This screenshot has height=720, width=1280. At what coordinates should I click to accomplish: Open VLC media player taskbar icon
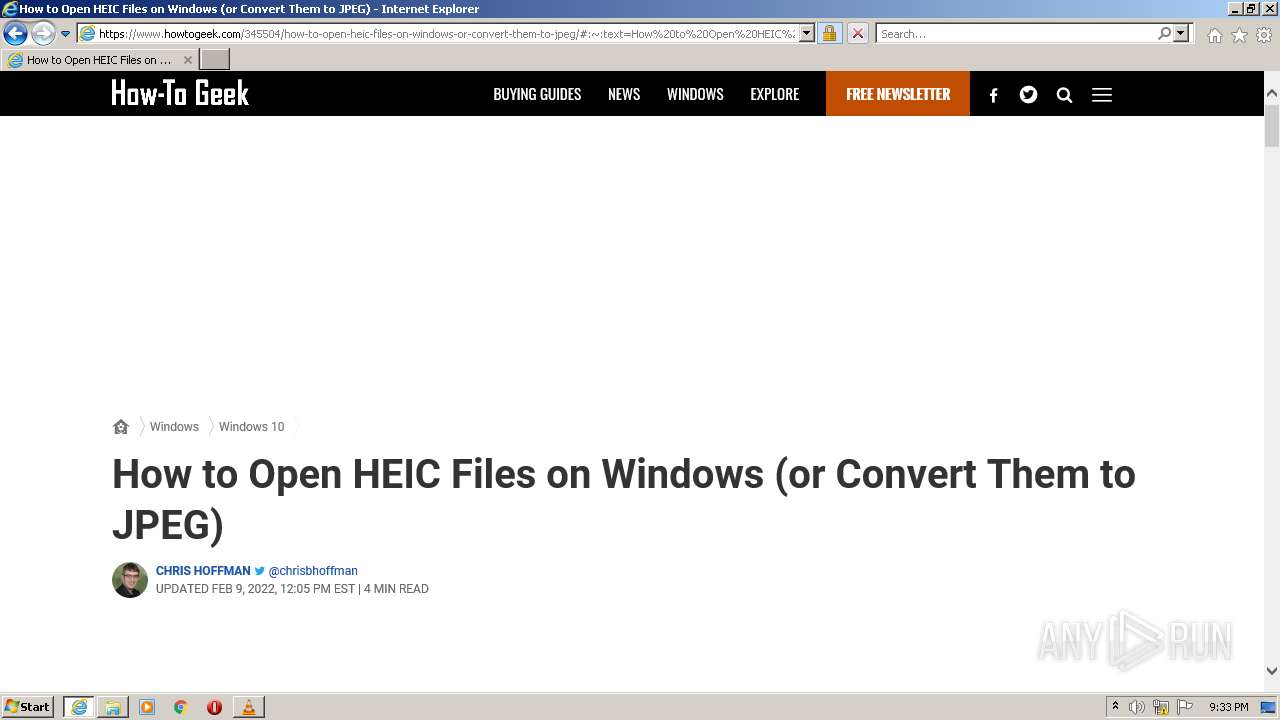coord(249,707)
